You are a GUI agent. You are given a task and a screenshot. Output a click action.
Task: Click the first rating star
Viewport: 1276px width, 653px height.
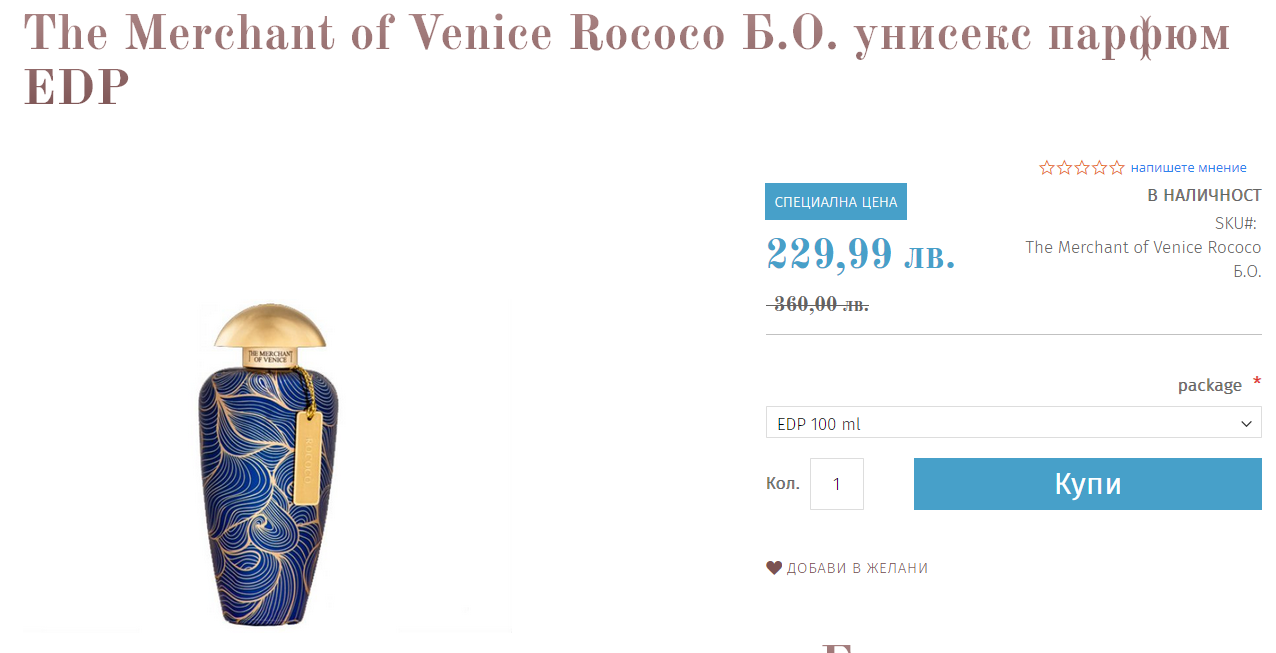[1047, 168]
